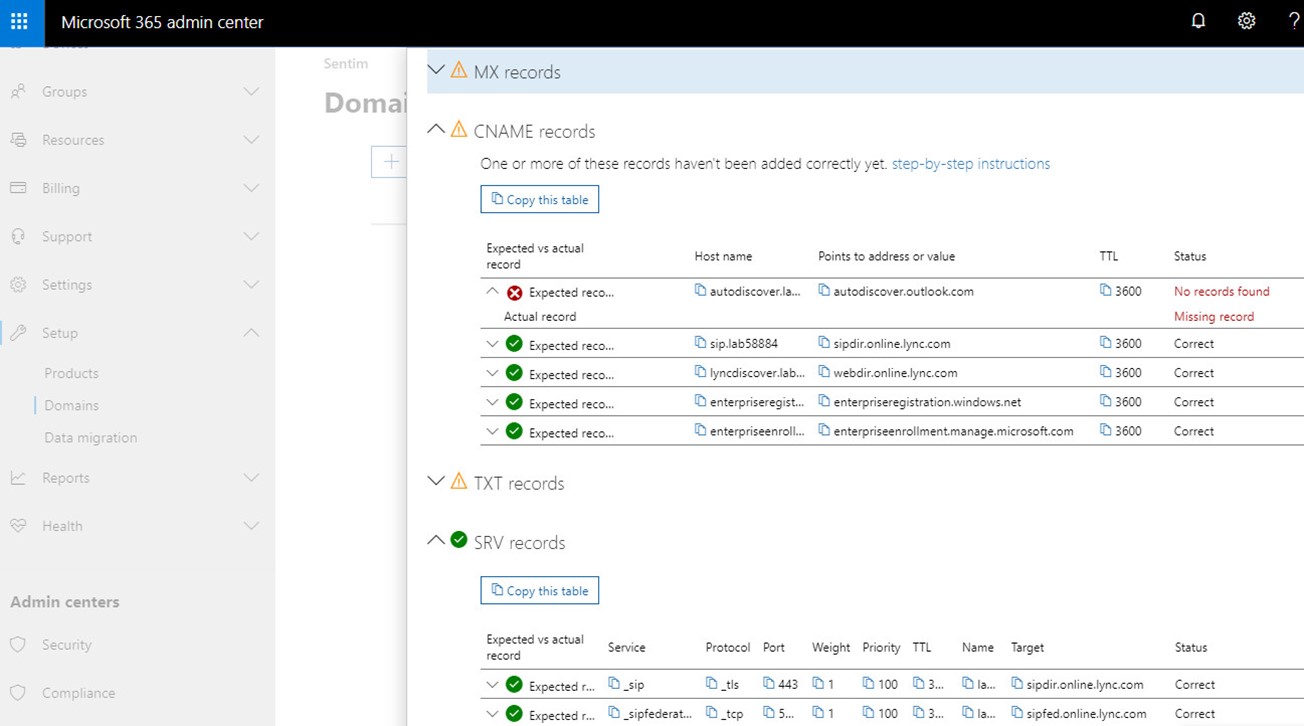Expand the sipdir.online.lync.com CNAME record row

[x=492, y=344]
